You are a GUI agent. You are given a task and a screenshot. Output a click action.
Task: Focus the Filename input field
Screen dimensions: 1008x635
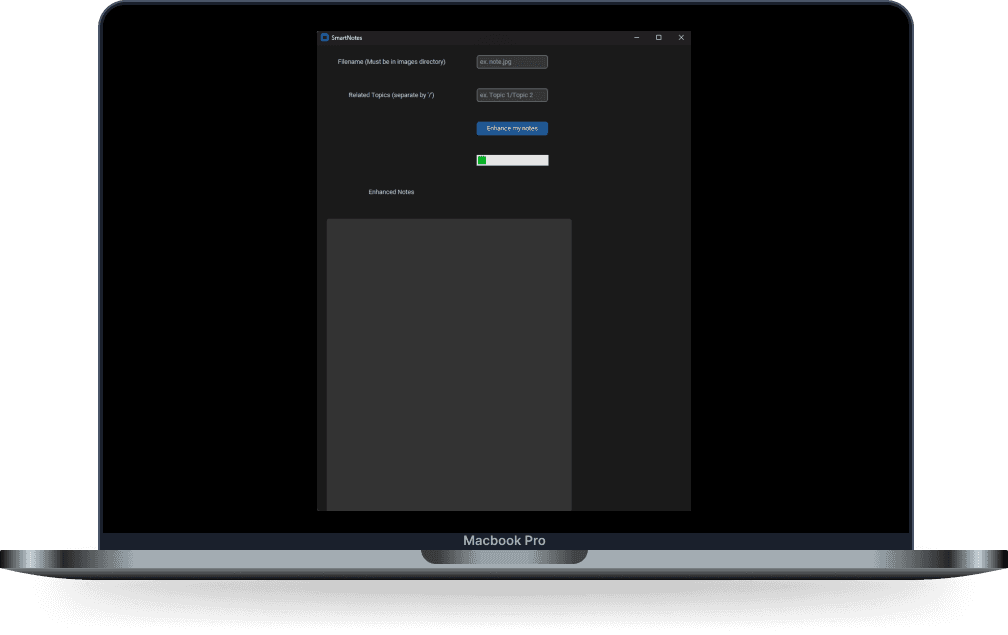(x=512, y=62)
